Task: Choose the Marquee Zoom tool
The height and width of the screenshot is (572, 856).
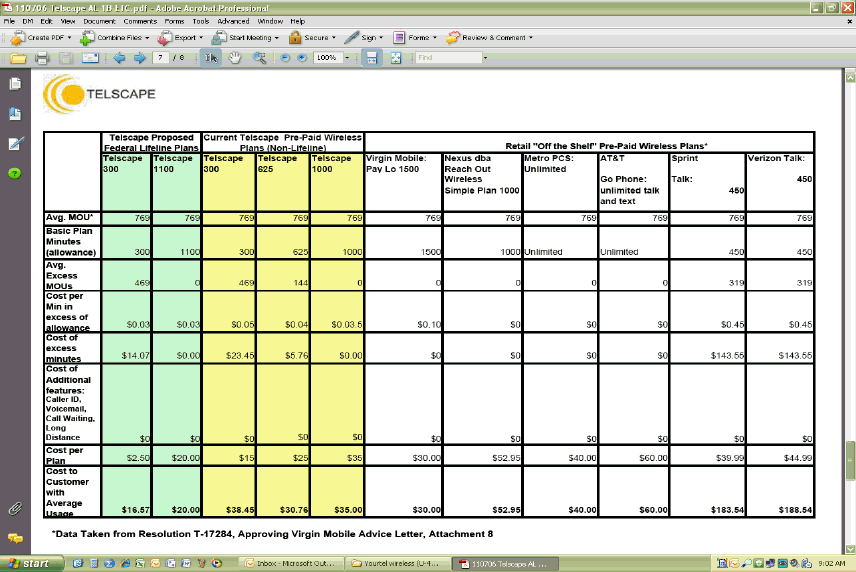Action: pyautogui.click(x=259, y=58)
